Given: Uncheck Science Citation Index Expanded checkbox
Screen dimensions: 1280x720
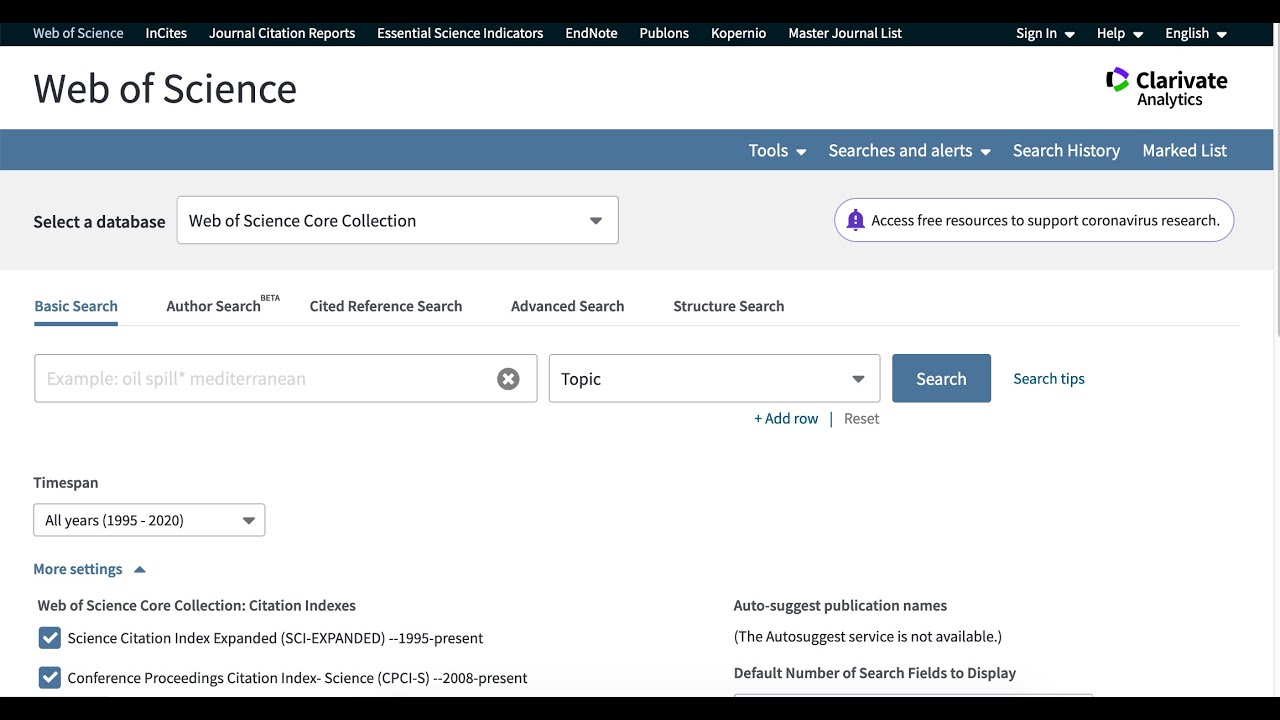Looking at the screenshot, I should 50,638.
